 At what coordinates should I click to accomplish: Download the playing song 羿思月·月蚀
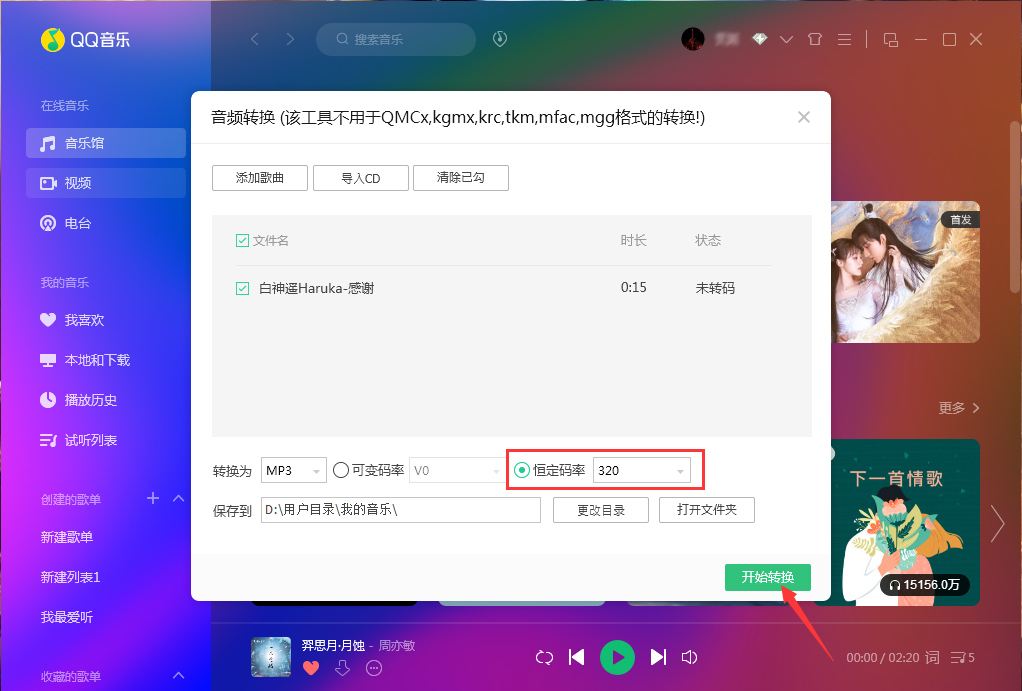pyautogui.click(x=343, y=667)
